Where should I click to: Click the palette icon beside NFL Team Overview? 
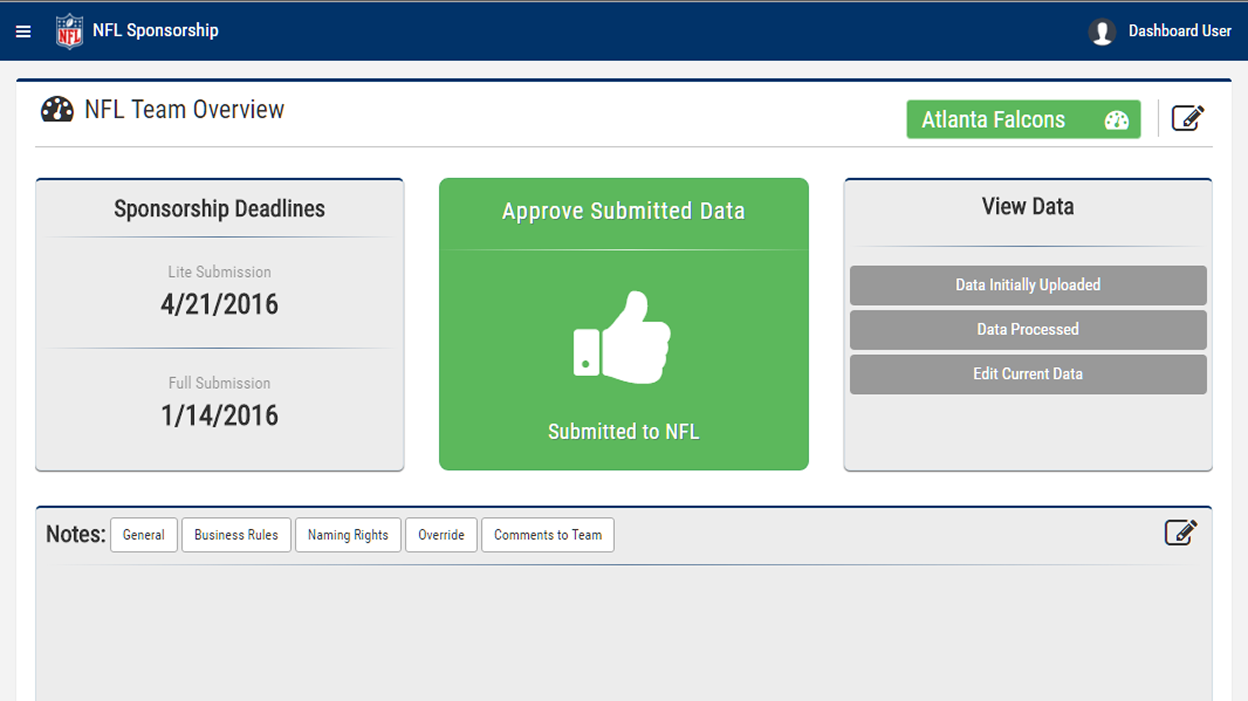click(57, 110)
